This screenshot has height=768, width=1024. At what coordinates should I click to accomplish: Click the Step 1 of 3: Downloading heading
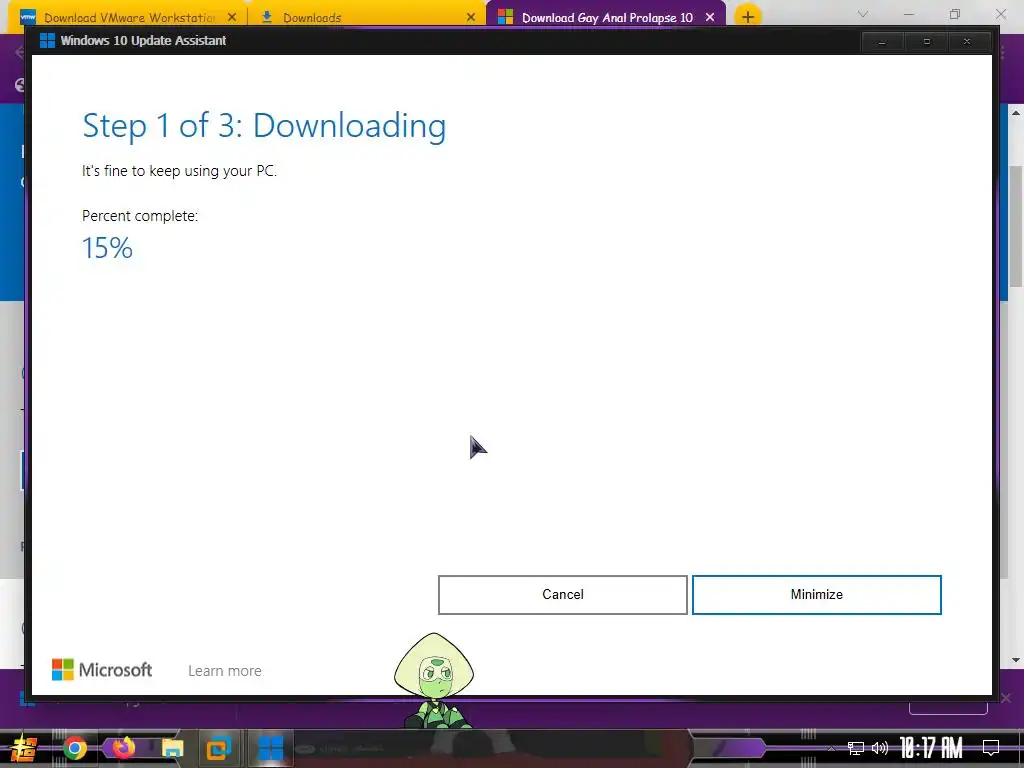[264, 125]
